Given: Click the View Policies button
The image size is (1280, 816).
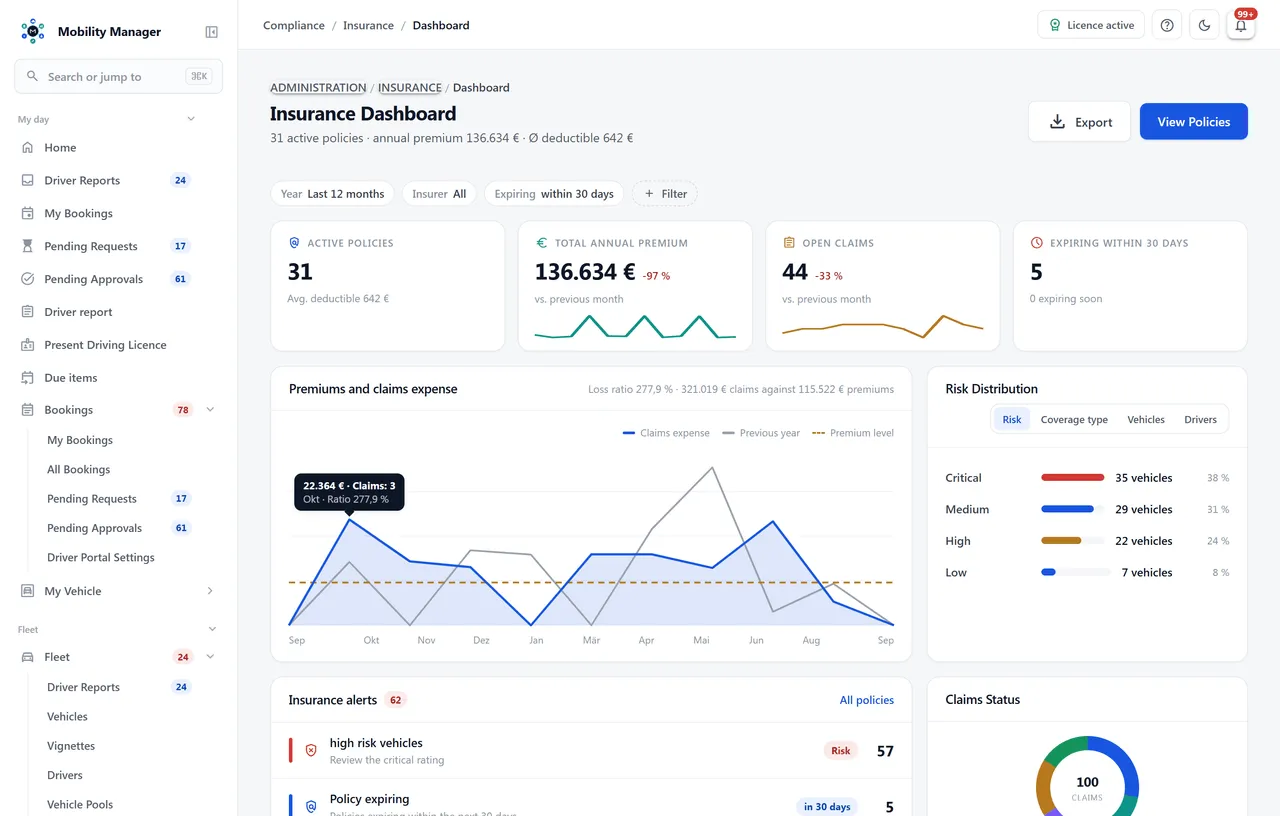Looking at the screenshot, I should 1194,122.
